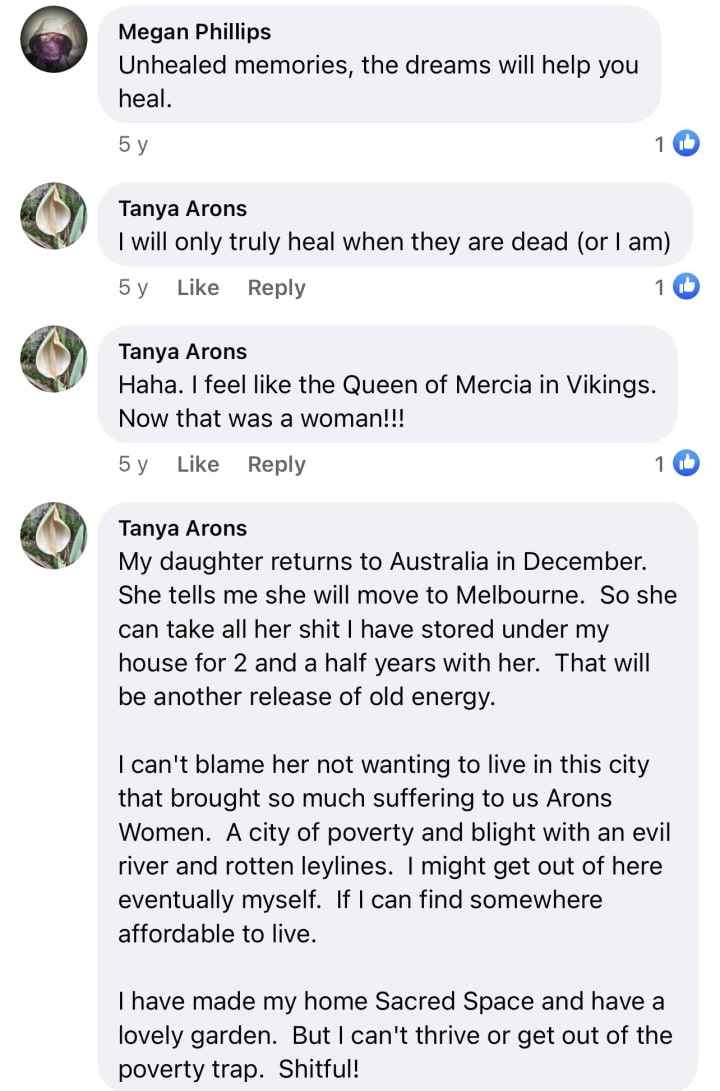Open Megan Phillips name link
The height and width of the screenshot is (1091, 720).
point(194,32)
